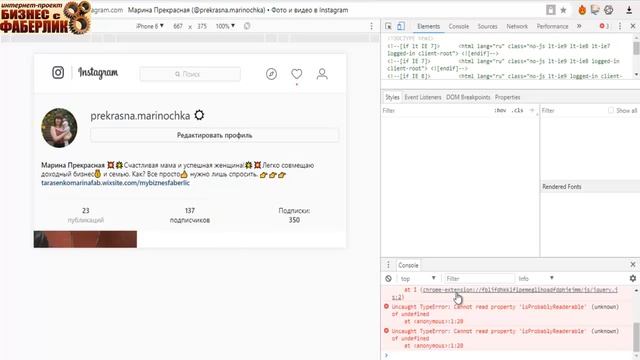Click the Styles Filter input field

point(436,110)
